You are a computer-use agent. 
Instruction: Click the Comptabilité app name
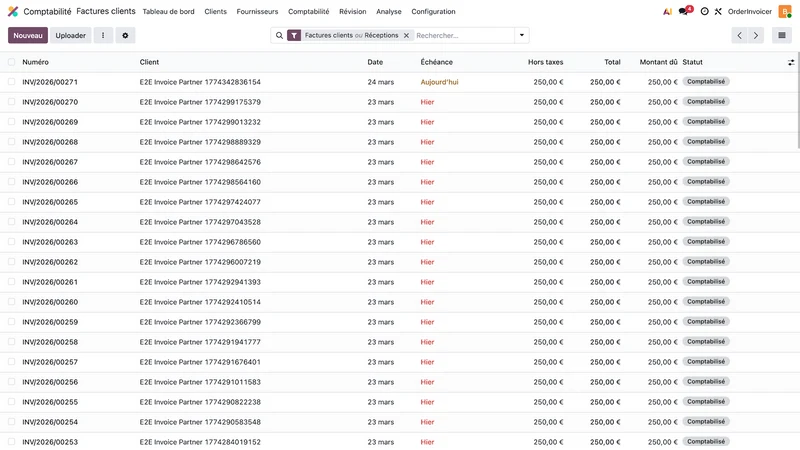[x=47, y=11]
